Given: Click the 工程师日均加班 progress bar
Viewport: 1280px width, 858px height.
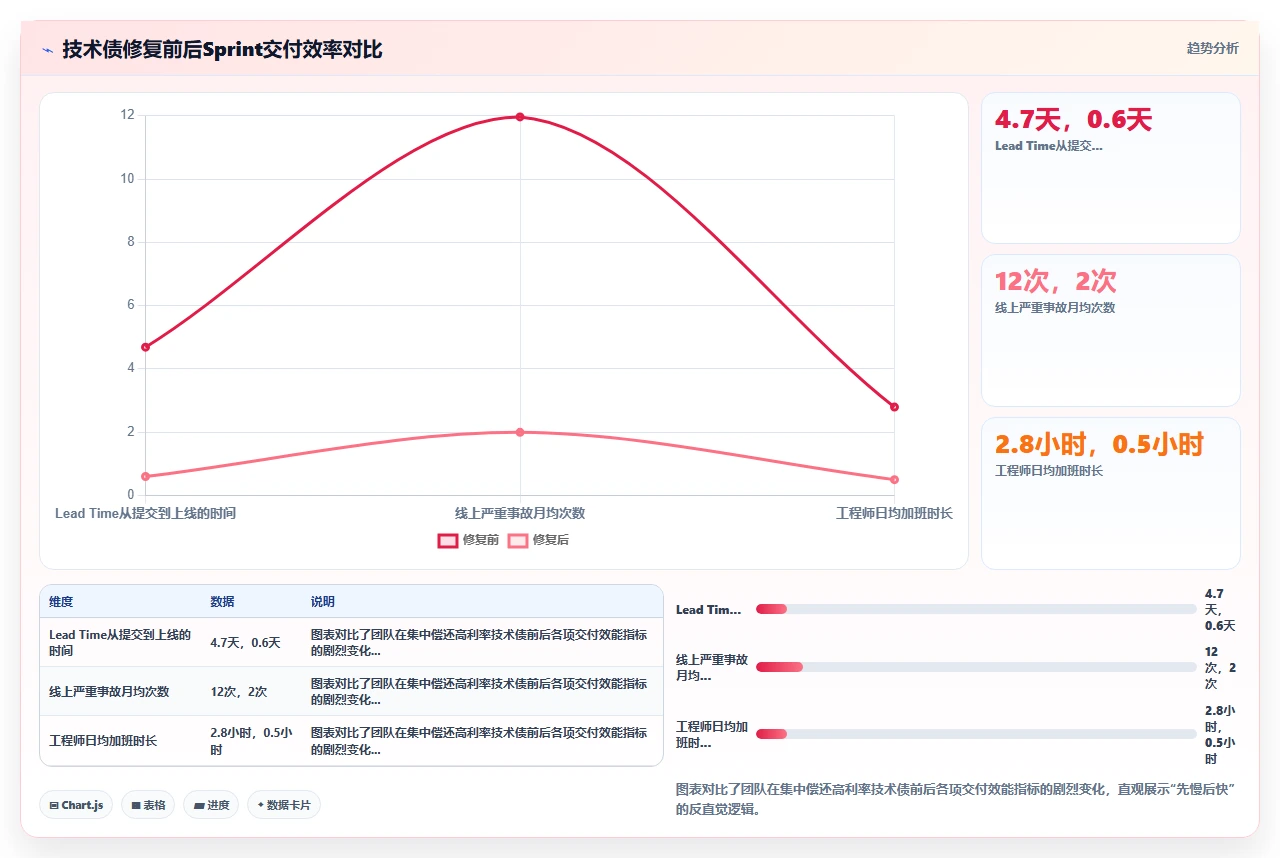Looking at the screenshot, I should coord(976,734).
